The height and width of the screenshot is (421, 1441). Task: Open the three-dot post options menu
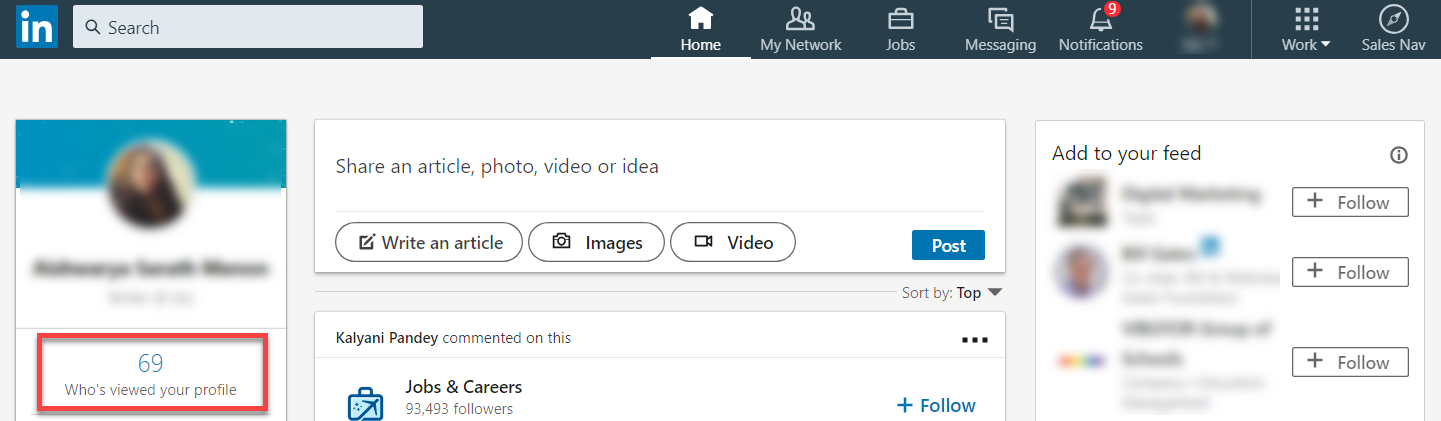974,339
